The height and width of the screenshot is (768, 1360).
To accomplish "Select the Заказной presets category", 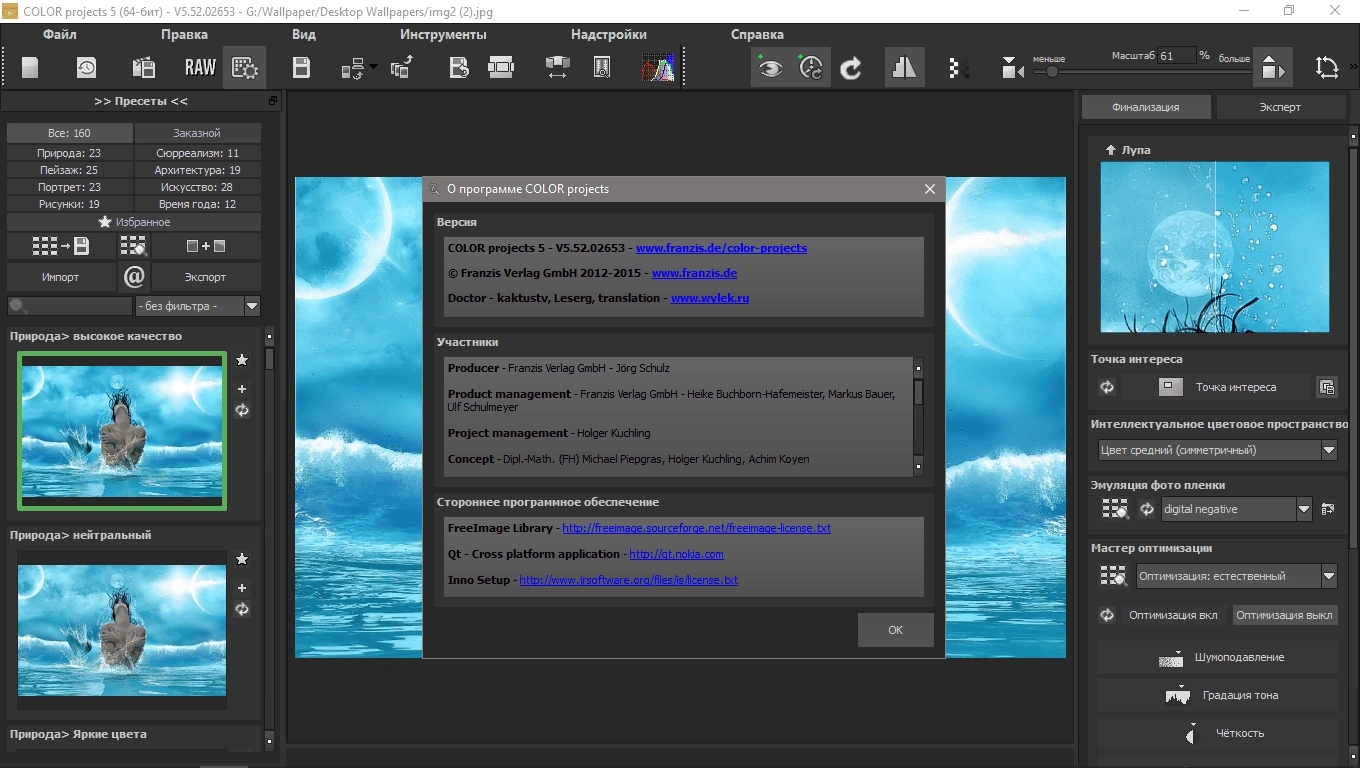I will tap(197, 133).
